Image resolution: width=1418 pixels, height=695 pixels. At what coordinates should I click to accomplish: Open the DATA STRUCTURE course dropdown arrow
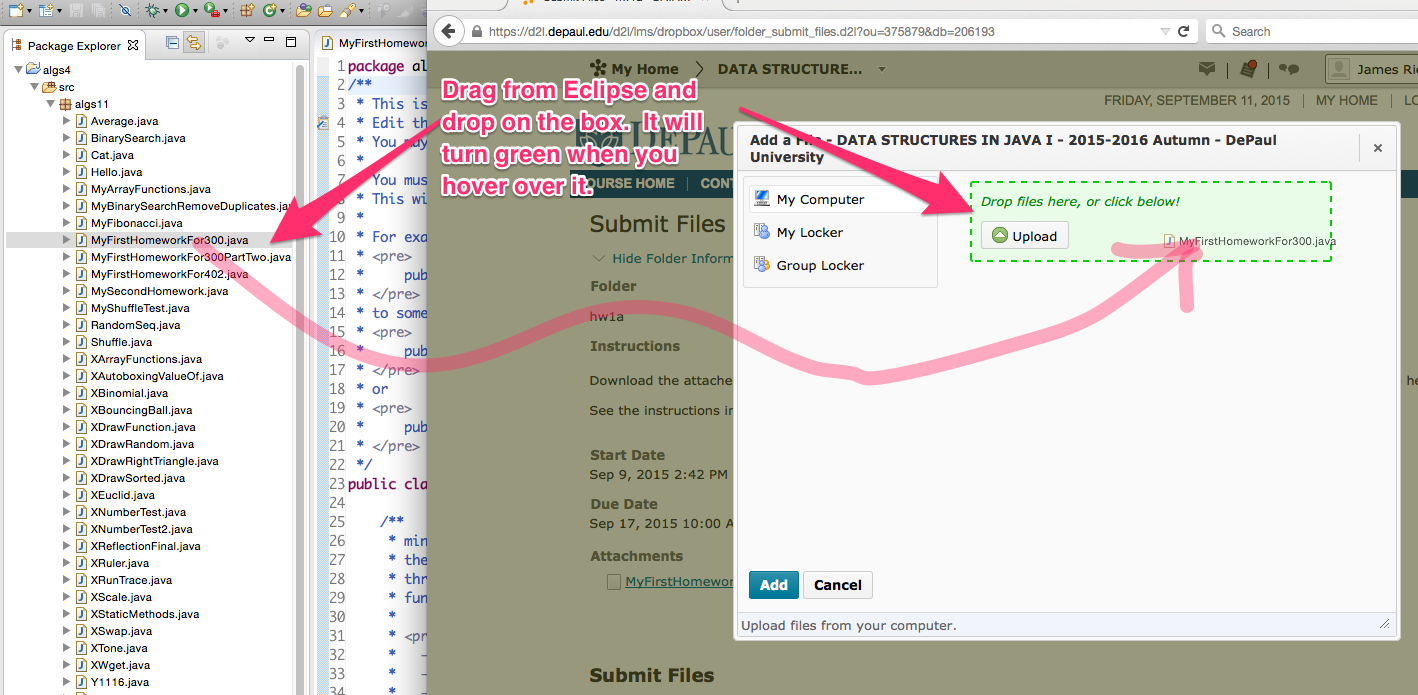[x=881, y=69]
